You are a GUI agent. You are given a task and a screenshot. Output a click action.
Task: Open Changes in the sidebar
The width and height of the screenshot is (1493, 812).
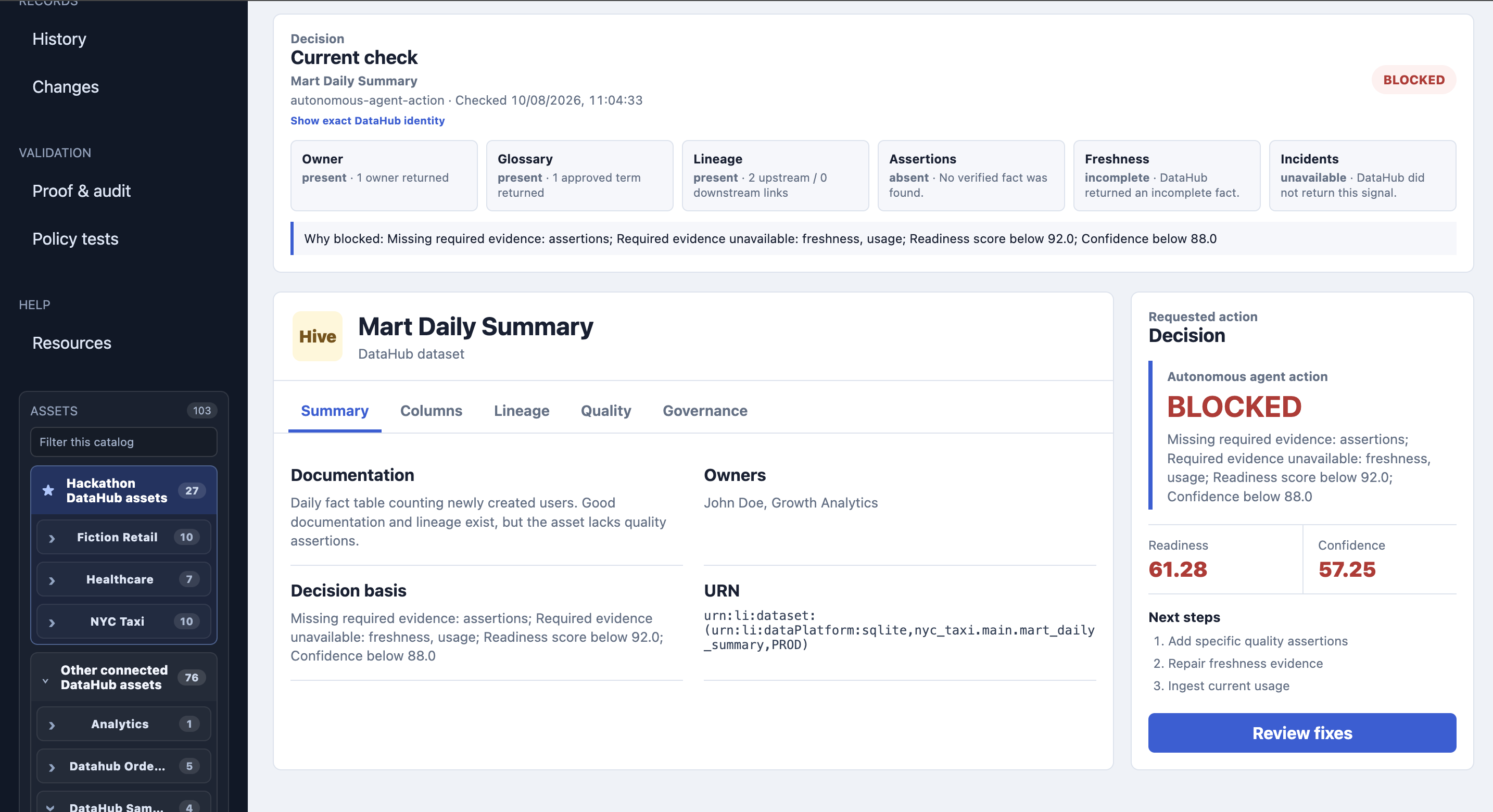click(x=66, y=87)
